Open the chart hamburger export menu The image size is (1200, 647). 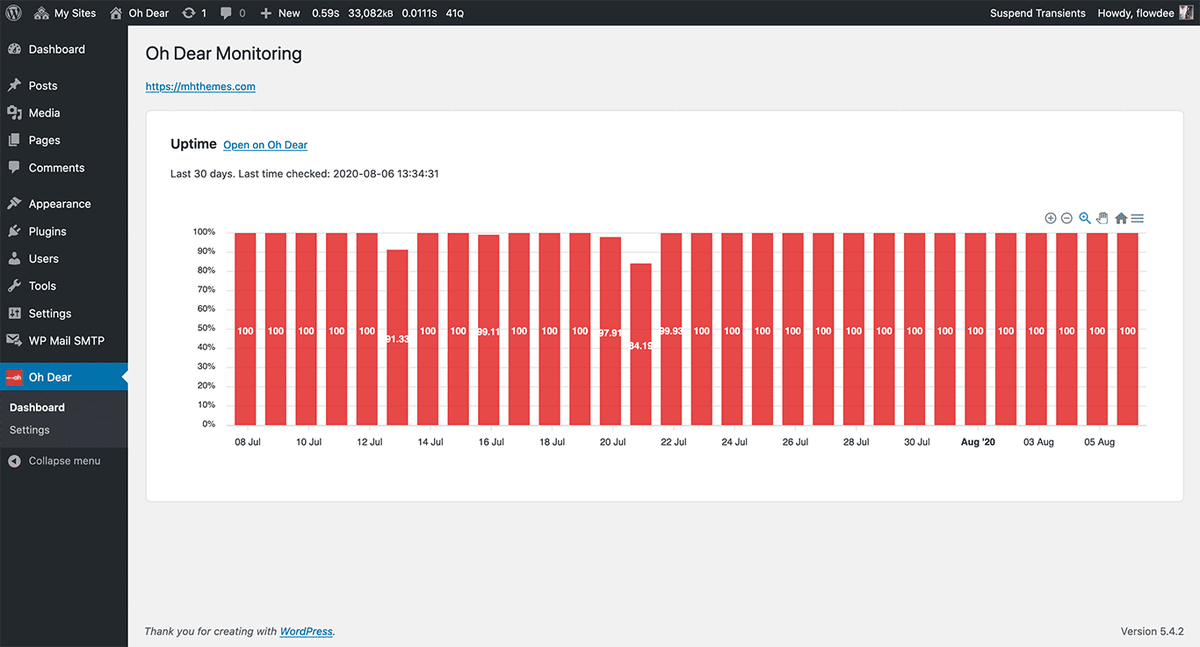point(1138,218)
